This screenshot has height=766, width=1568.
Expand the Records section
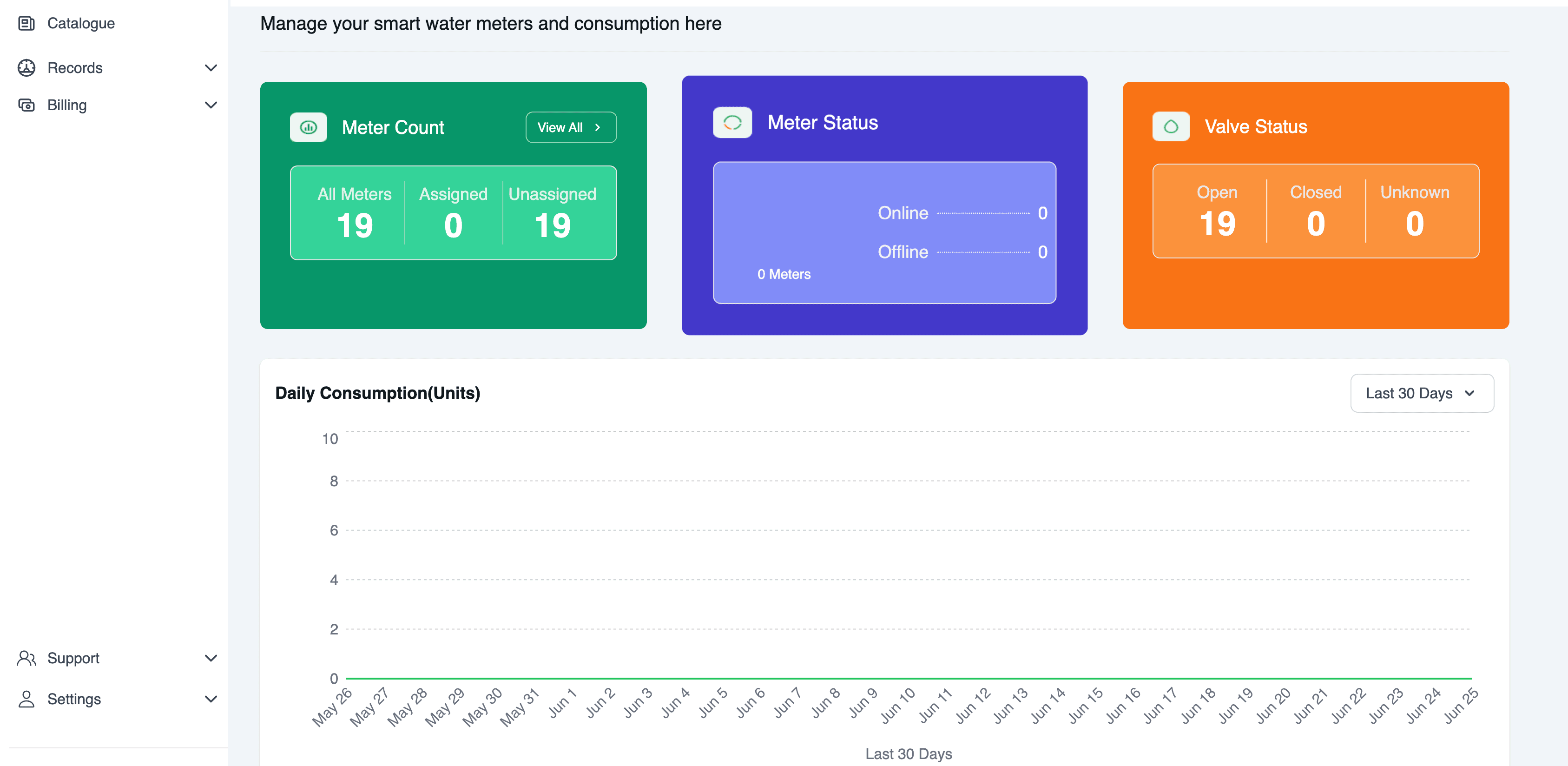(x=211, y=67)
